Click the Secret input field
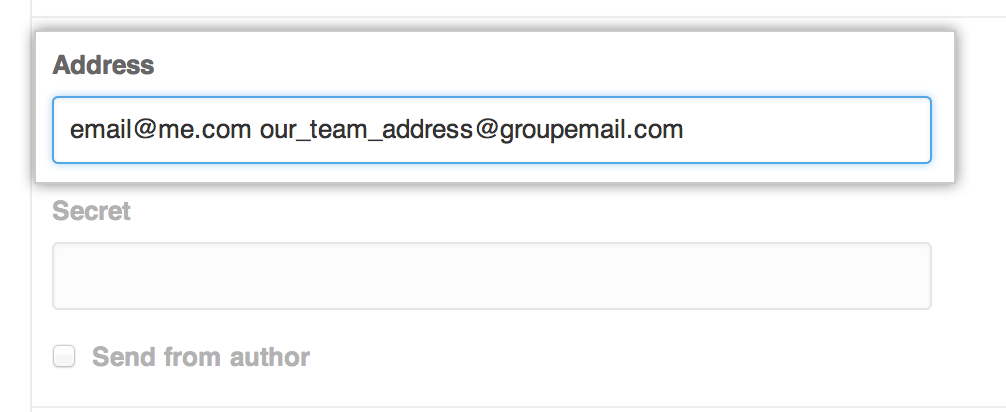Screen dimensions: 1006x412 point(491,276)
